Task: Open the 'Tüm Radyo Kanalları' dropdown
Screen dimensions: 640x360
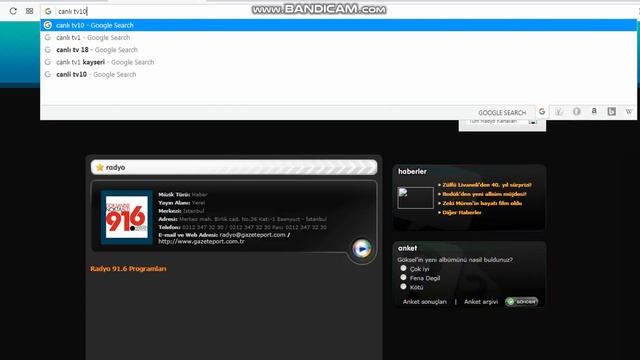Action: (x=502, y=122)
